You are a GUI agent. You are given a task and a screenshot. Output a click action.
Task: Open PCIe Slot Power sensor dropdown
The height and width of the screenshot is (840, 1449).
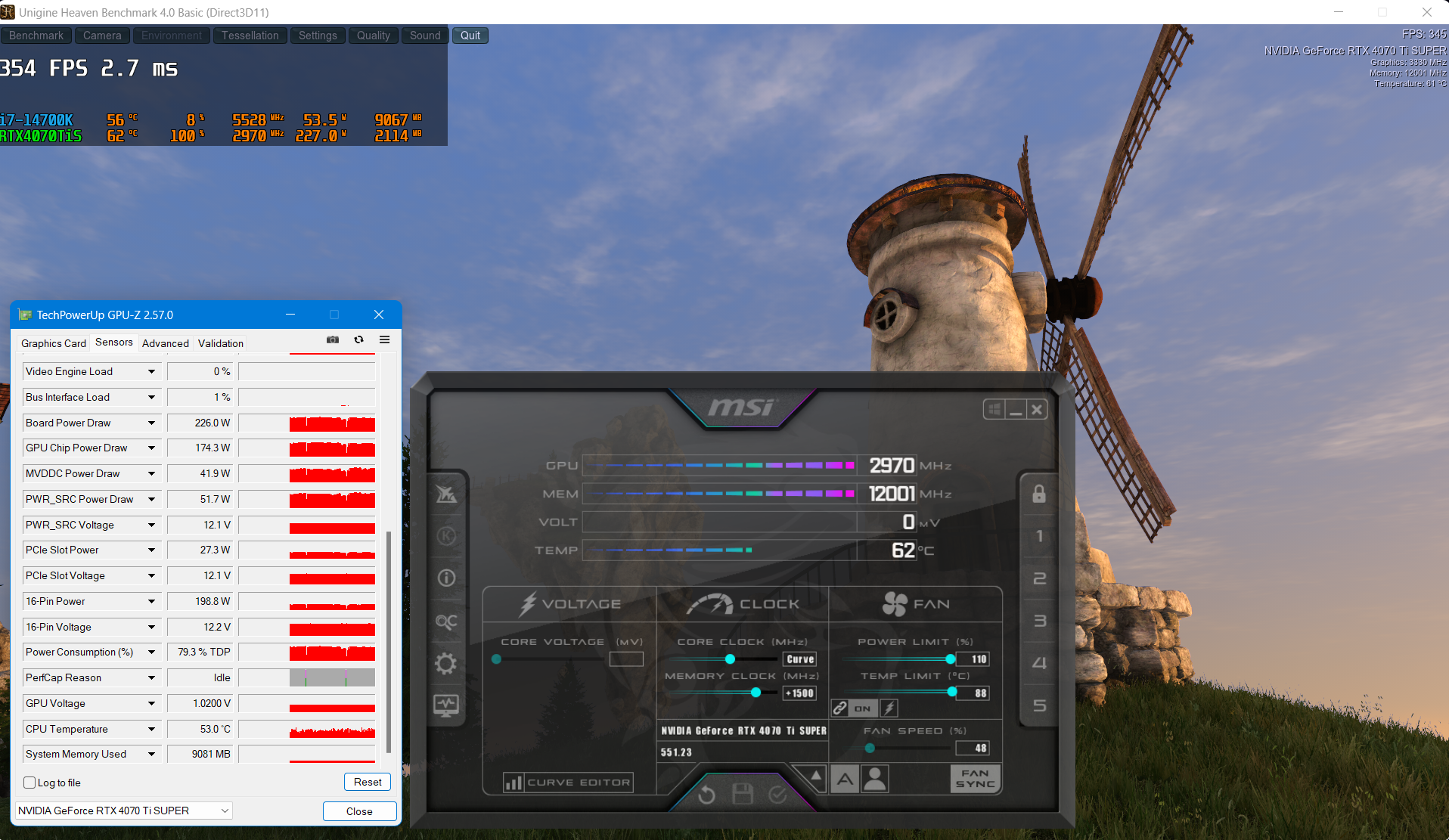coord(151,550)
